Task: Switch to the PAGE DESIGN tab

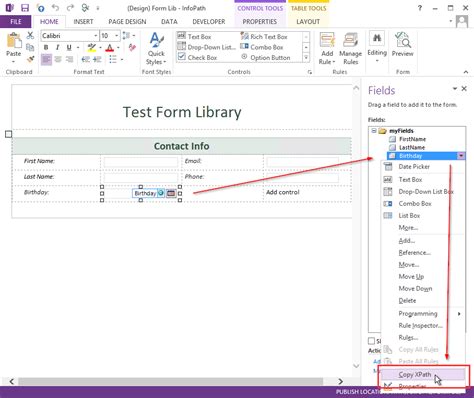Action: click(x=127, y=22)
